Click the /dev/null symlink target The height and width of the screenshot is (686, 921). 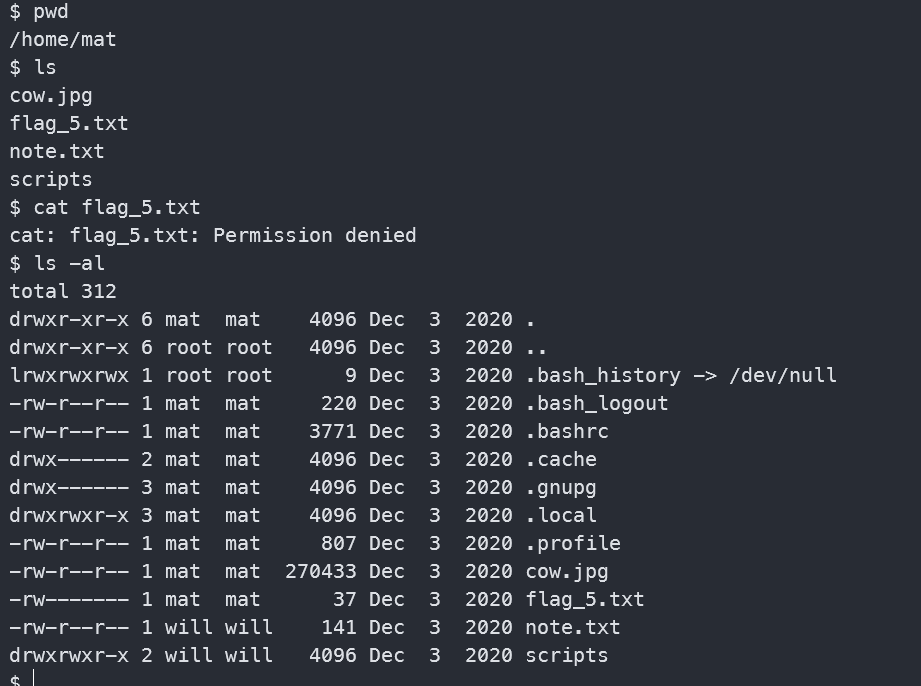[x=784, y=376]
